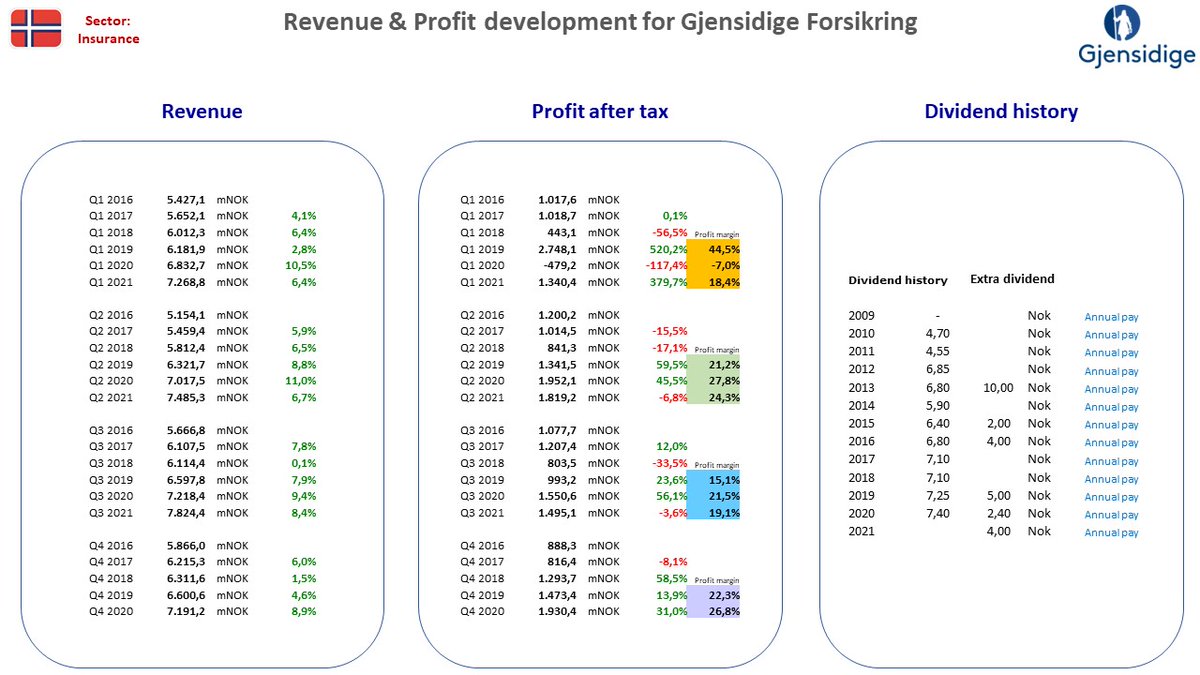This screenshot has width=1200, height=675.
Task: Select revenue value 5.866,0
Action: click(186, 546)
